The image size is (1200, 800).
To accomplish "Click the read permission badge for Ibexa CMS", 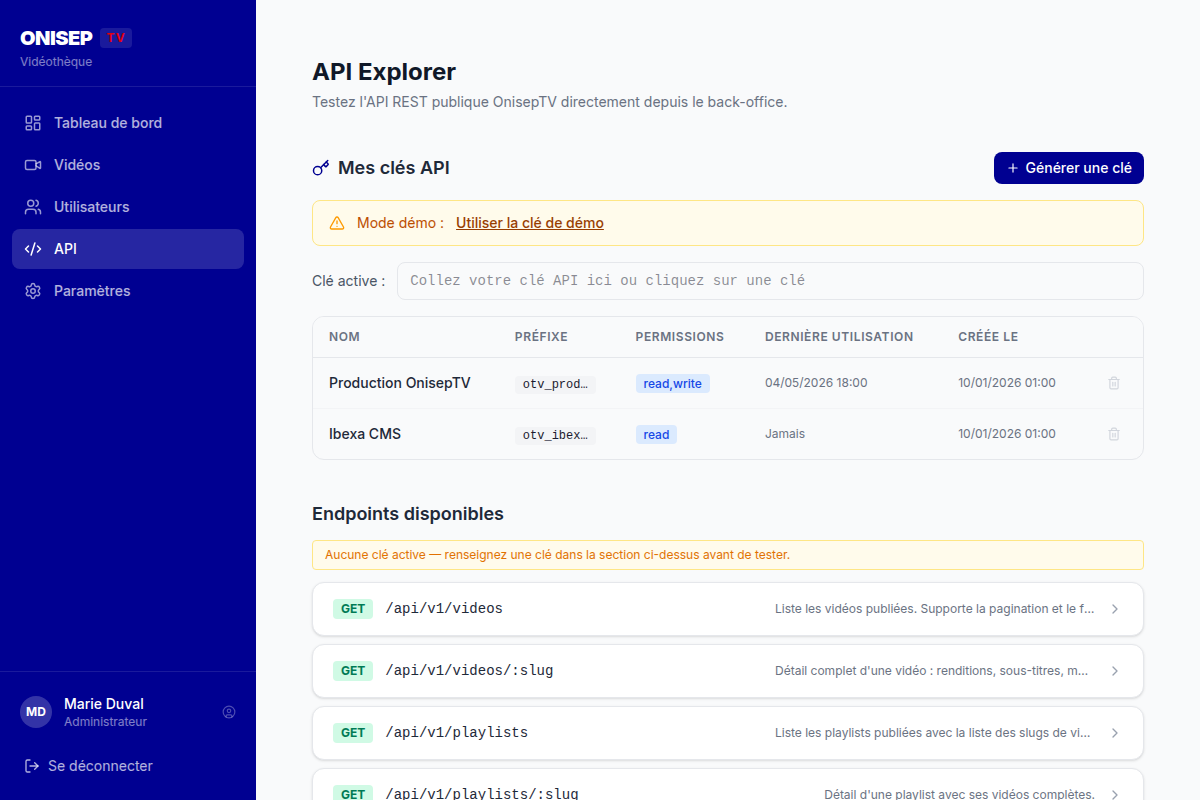I will tap(656, 435).
